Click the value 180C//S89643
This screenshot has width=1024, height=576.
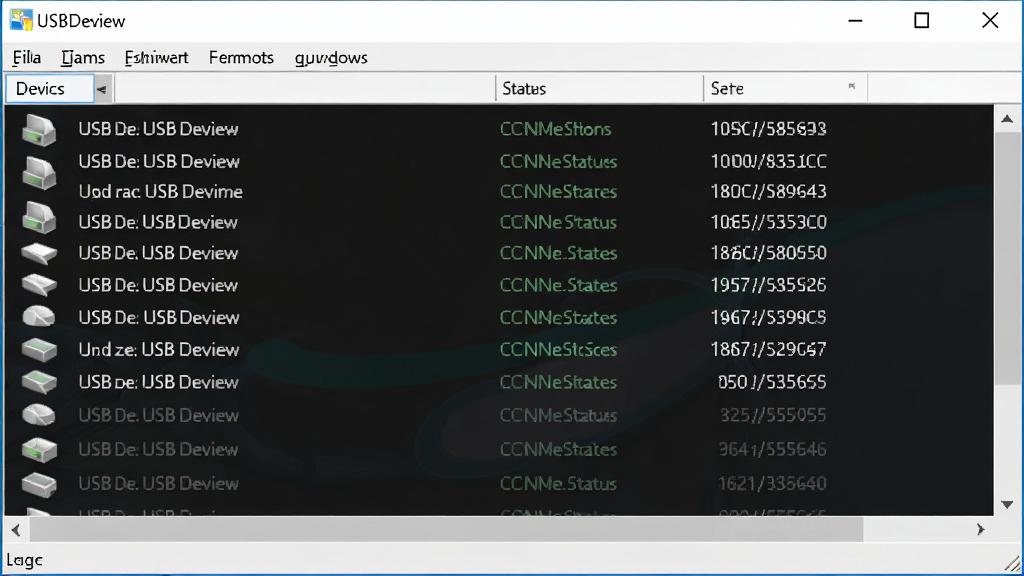769,192
